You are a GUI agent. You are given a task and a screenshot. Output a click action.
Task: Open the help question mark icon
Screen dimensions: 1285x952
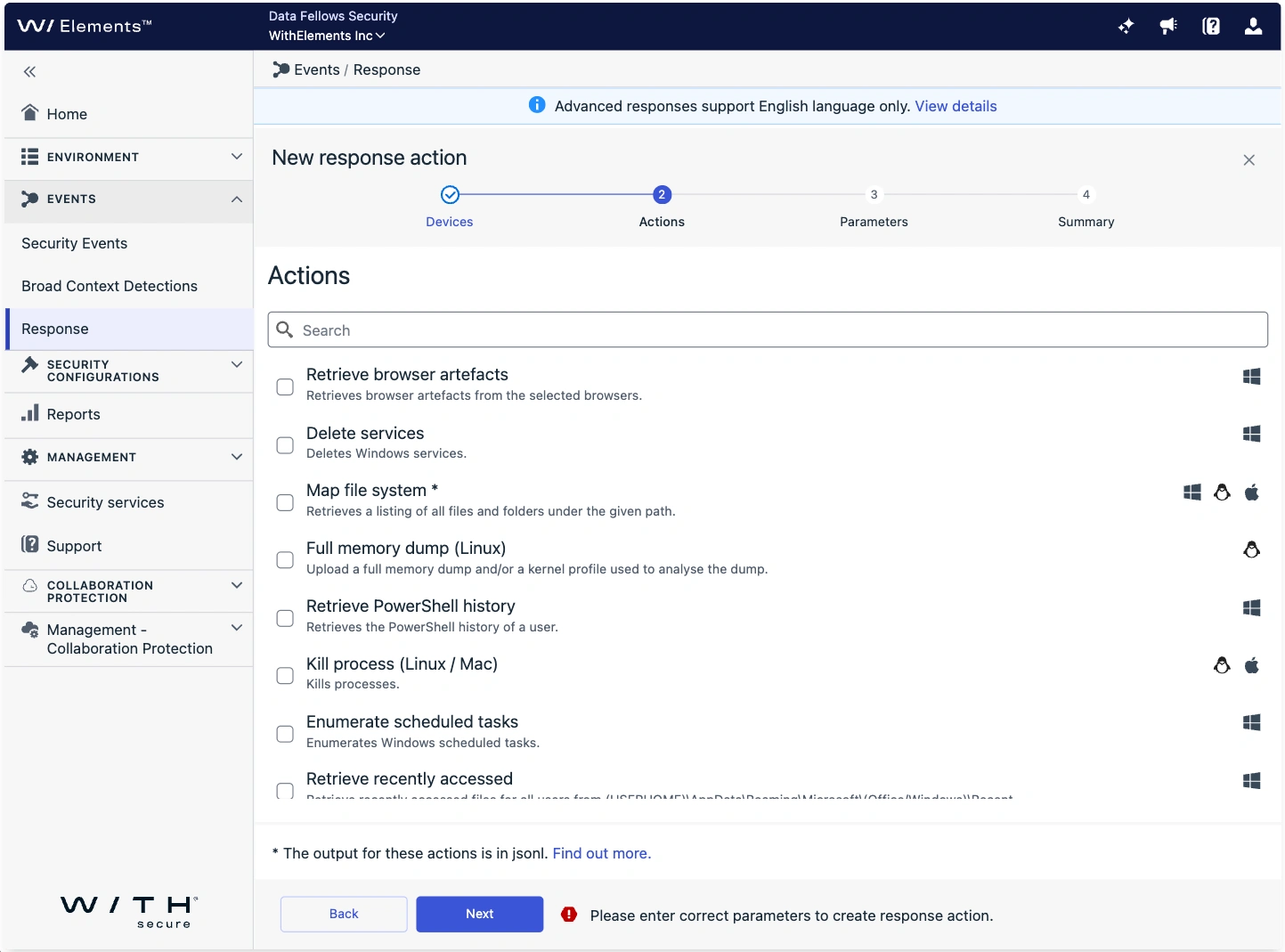point(1211,26)
